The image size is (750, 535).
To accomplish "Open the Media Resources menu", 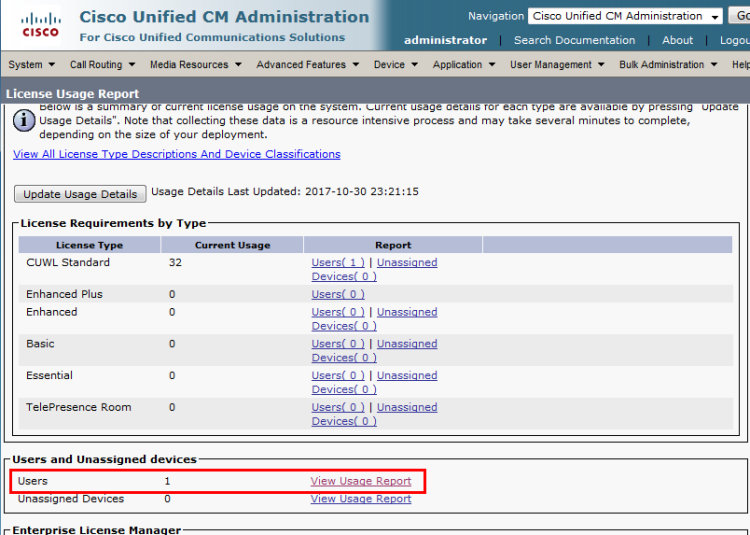I will pos(196,65).
